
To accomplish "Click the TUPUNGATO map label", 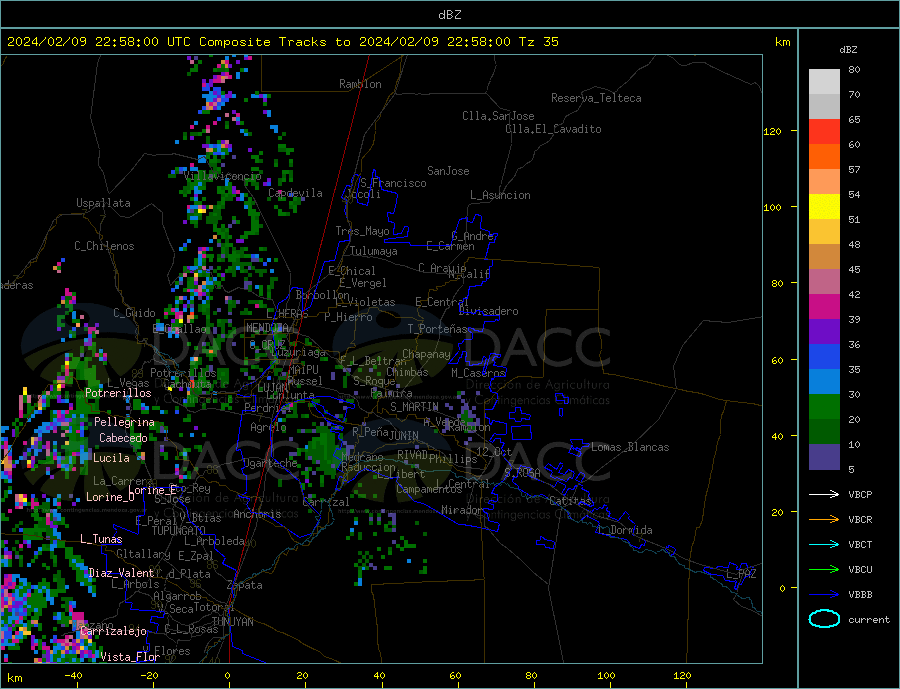I will pyautogui.click(x=179, y=531).
